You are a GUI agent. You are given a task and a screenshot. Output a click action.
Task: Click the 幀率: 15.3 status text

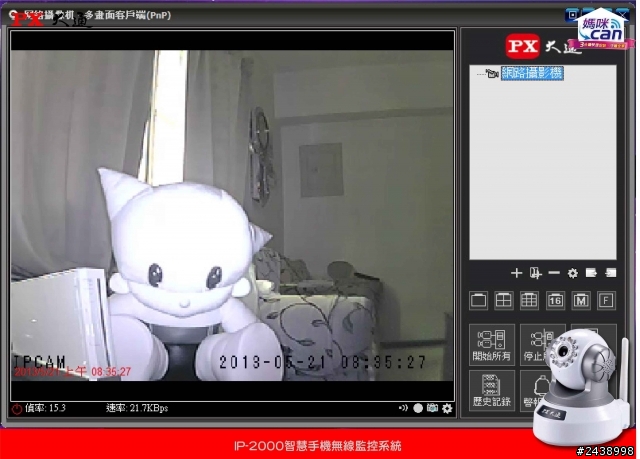pyautogui.click(x=45, y=408)
